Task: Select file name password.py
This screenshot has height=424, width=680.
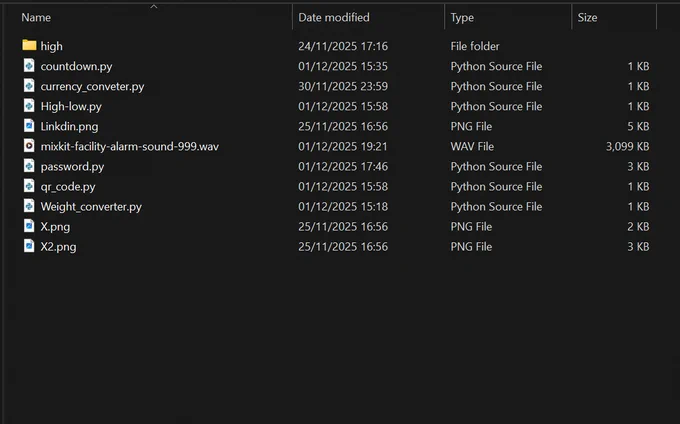Action: tap(72, 166)
